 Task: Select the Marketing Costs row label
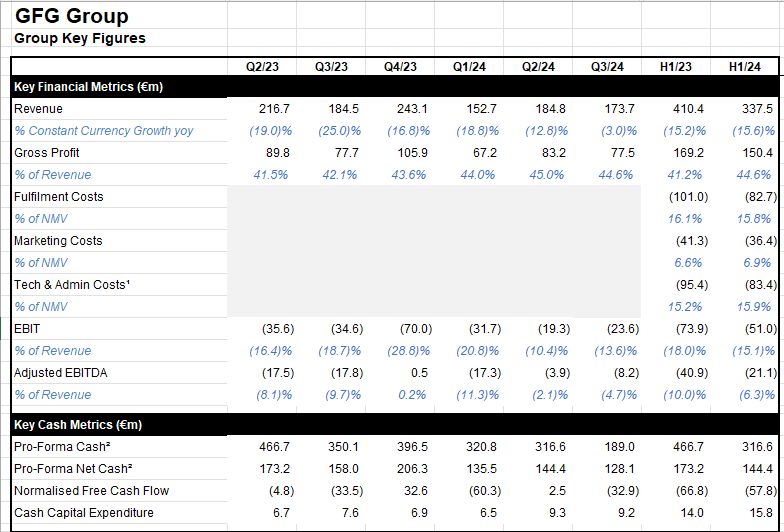click(x=58, y=241)
